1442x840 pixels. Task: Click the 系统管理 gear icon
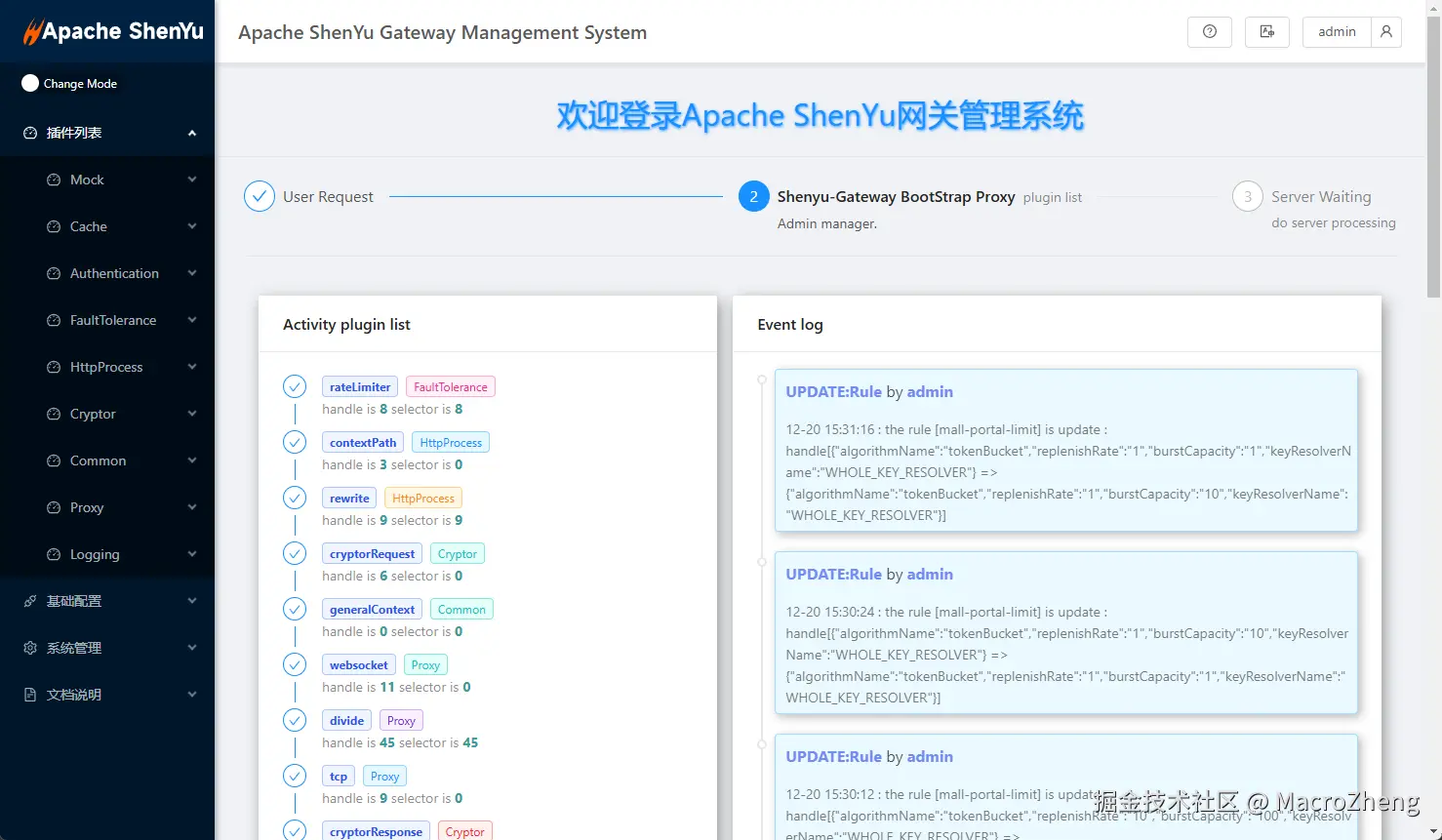click(x=30, y=648)
